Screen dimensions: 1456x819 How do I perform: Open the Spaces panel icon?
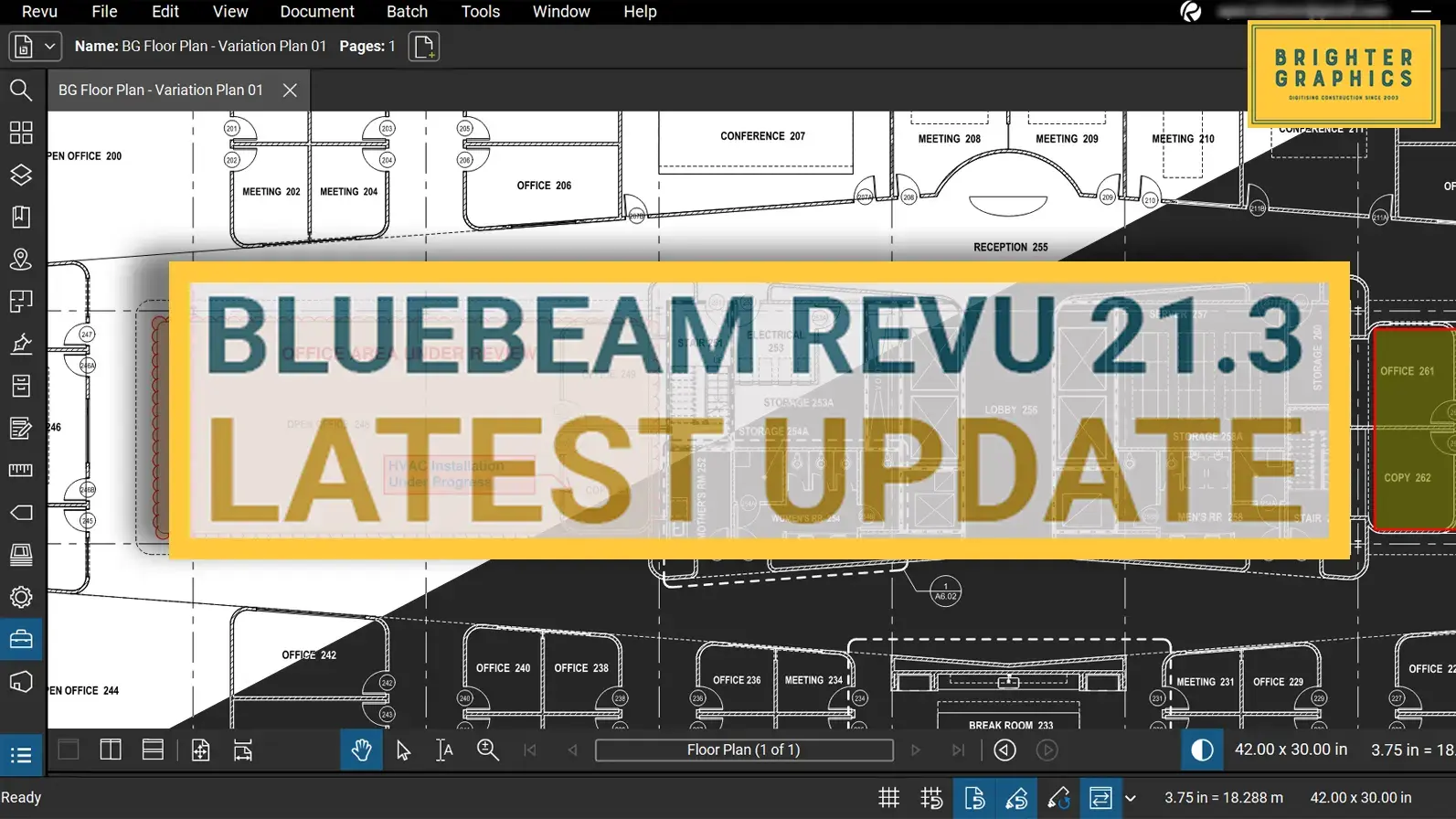click(21, 302)
